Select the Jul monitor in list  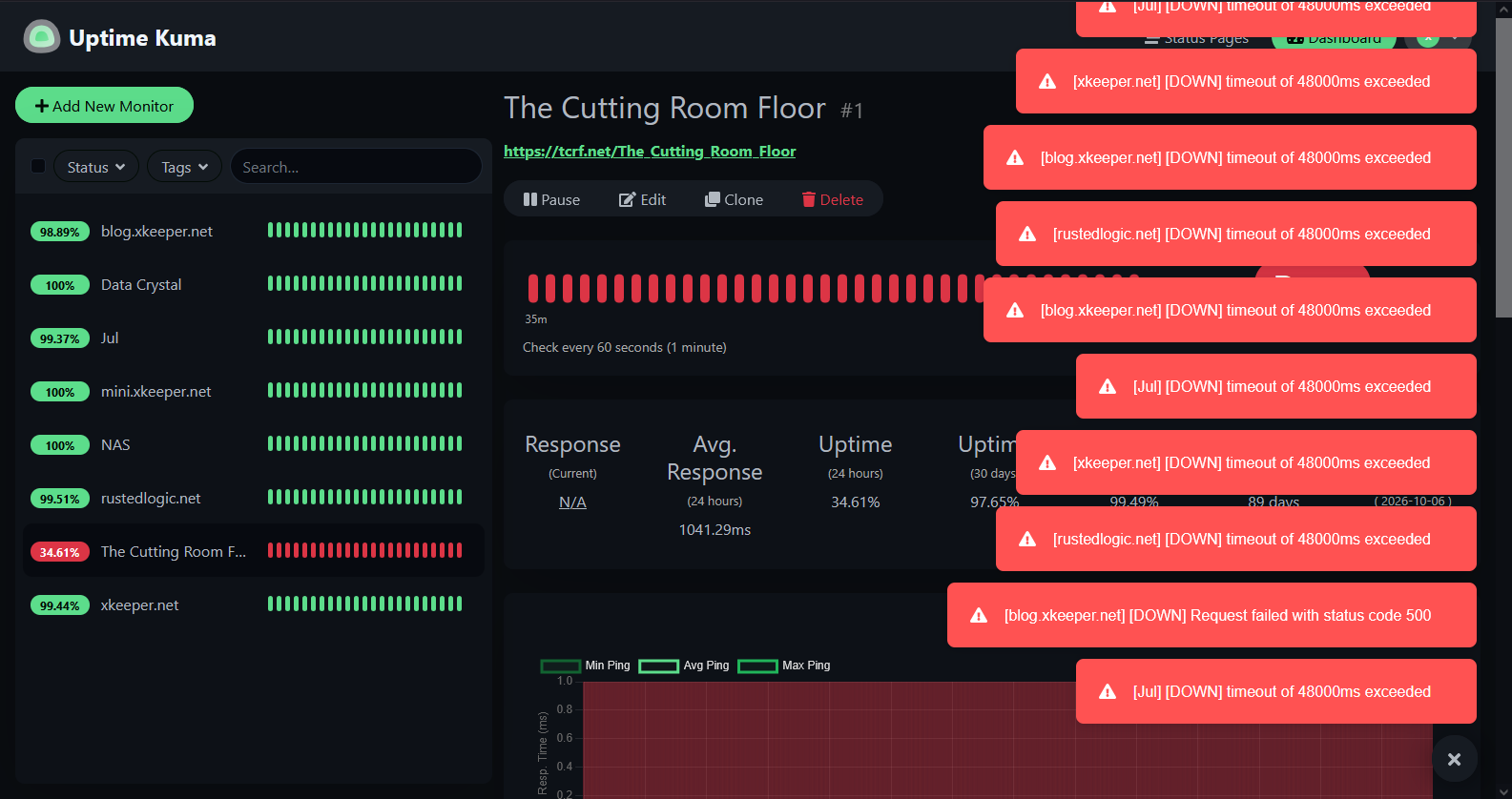coord(253,338)
